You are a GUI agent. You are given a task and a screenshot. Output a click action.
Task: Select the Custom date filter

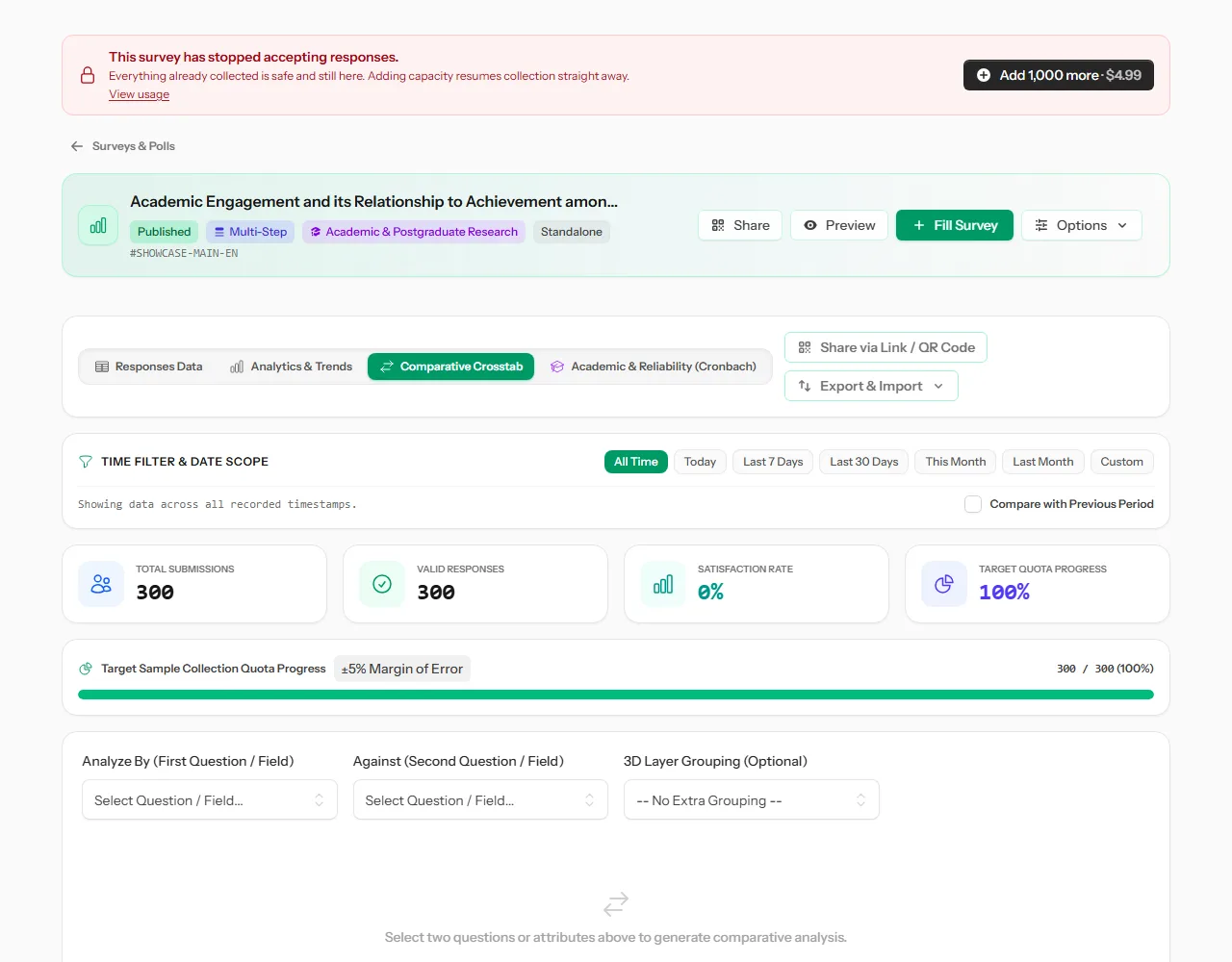[x=1122, y=462]
